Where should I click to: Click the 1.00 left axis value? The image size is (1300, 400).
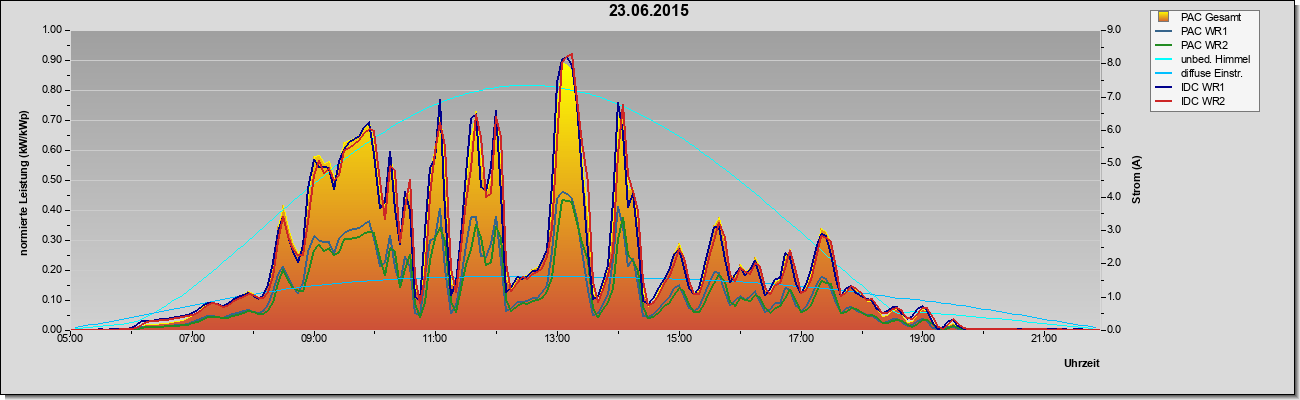coord(51,30)
